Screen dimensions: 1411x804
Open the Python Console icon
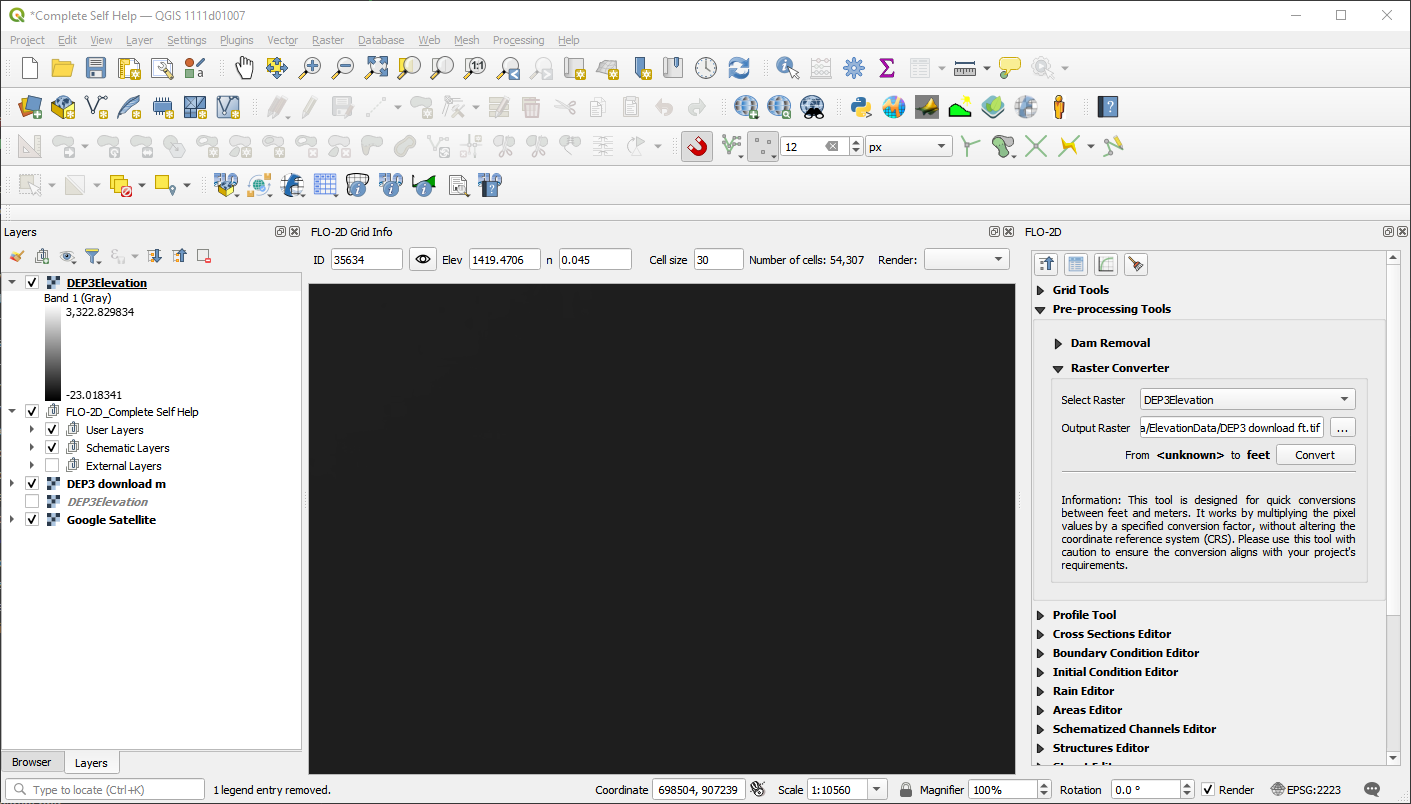tap(860, 107)
